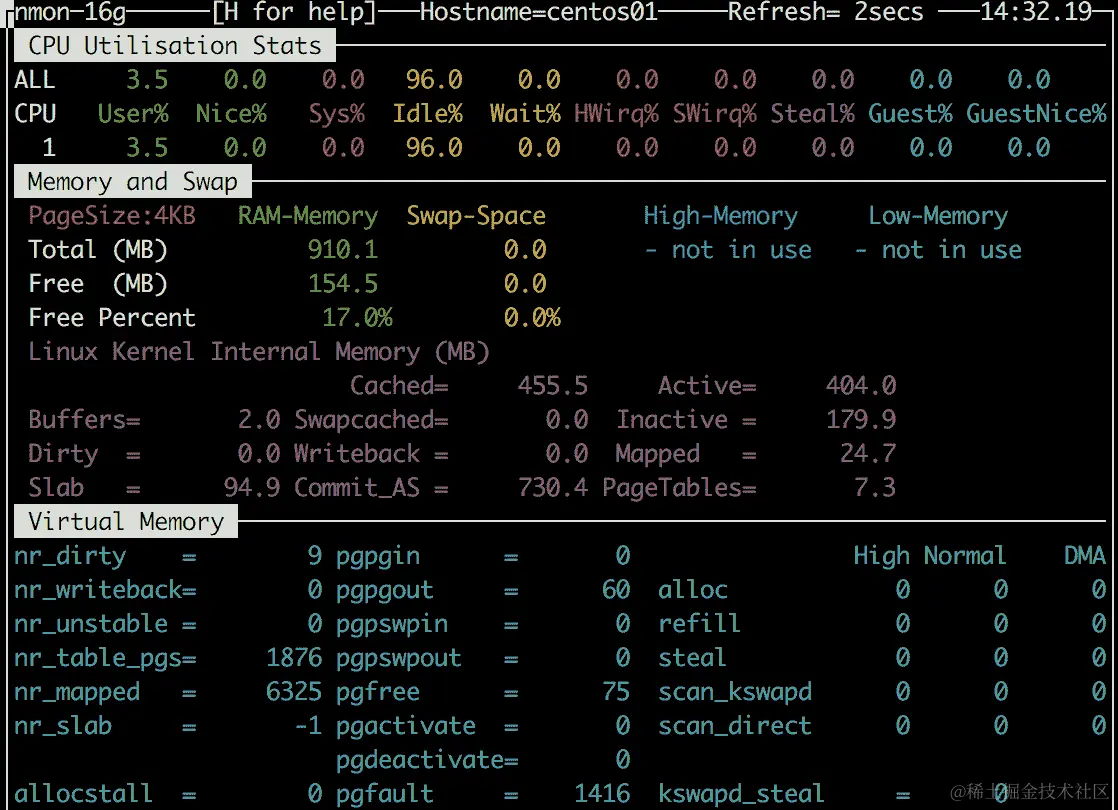Click the PageSize:4KB label

[x=112, y=215]
